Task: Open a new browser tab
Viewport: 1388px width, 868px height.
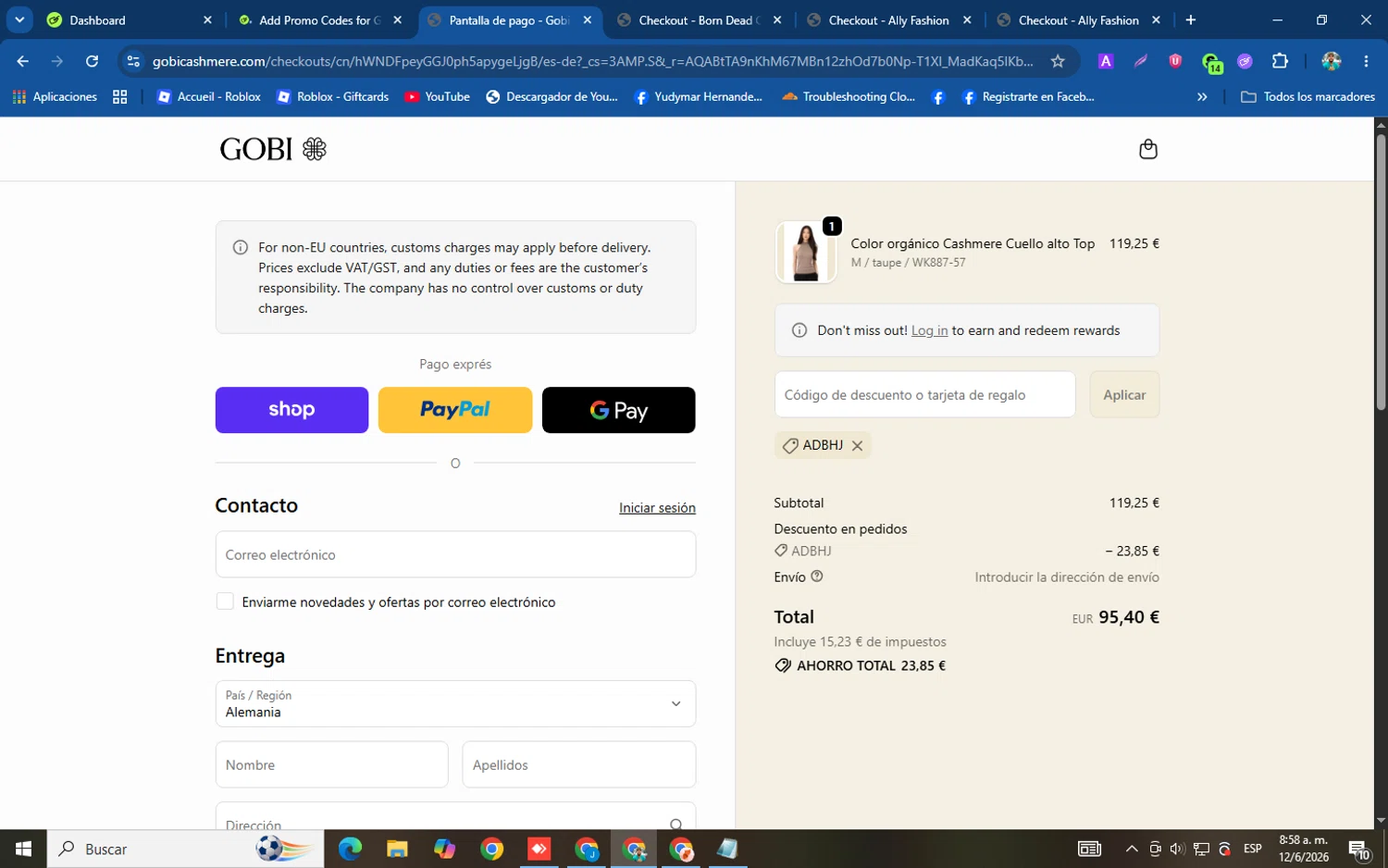Action: tap(1191, 19)
